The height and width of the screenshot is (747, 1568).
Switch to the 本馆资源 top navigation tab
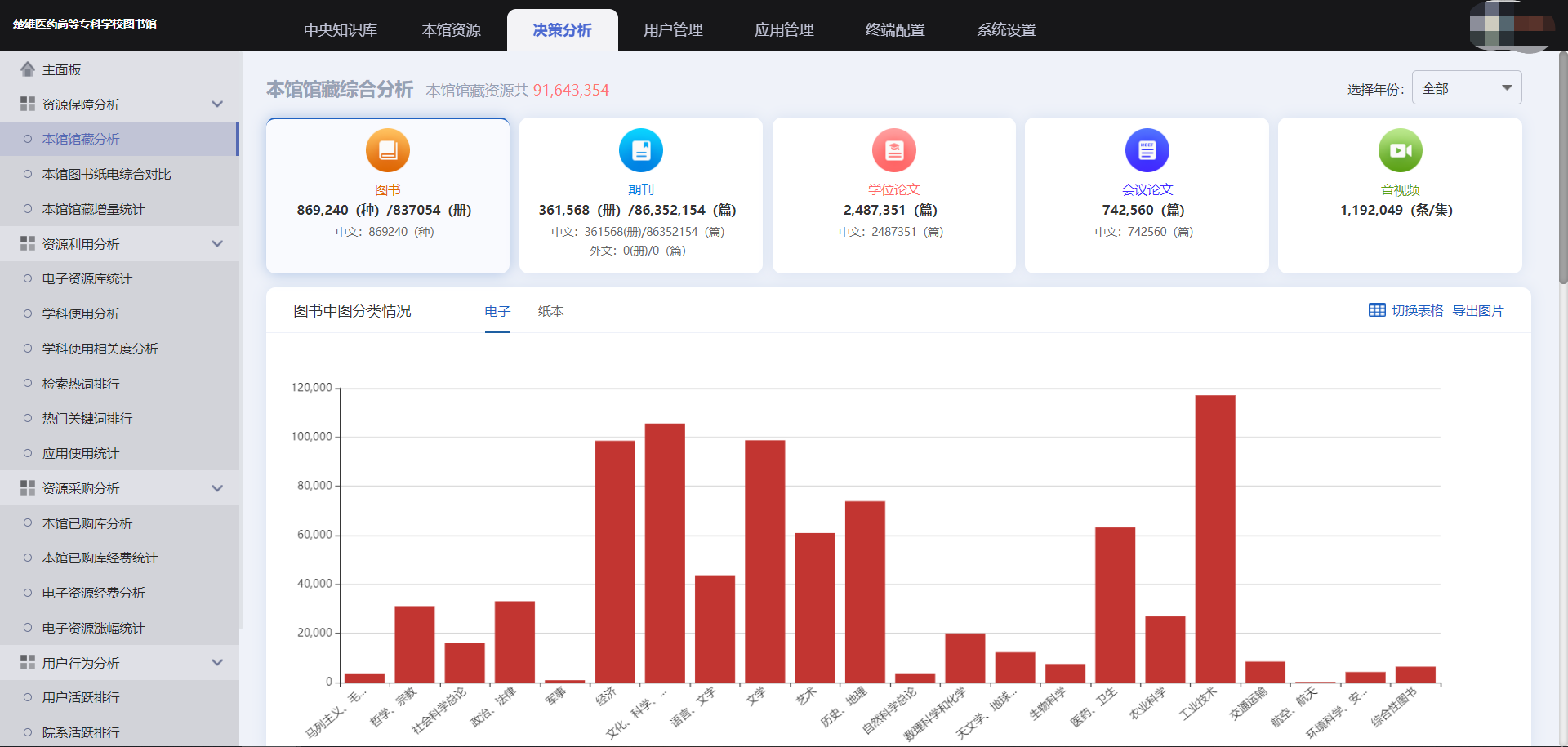click(x=451, y=30)
